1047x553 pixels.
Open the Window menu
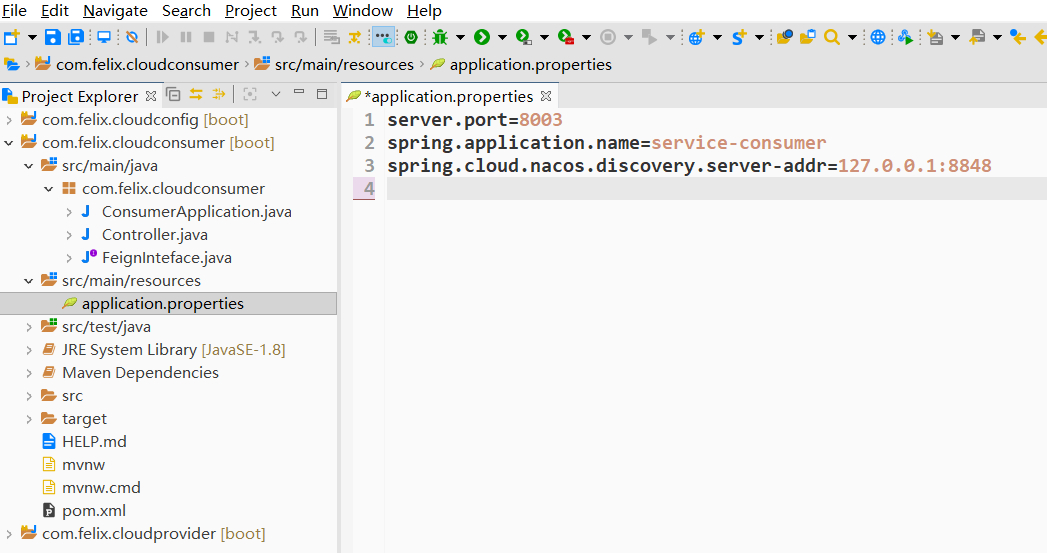[x=363, y=11]
